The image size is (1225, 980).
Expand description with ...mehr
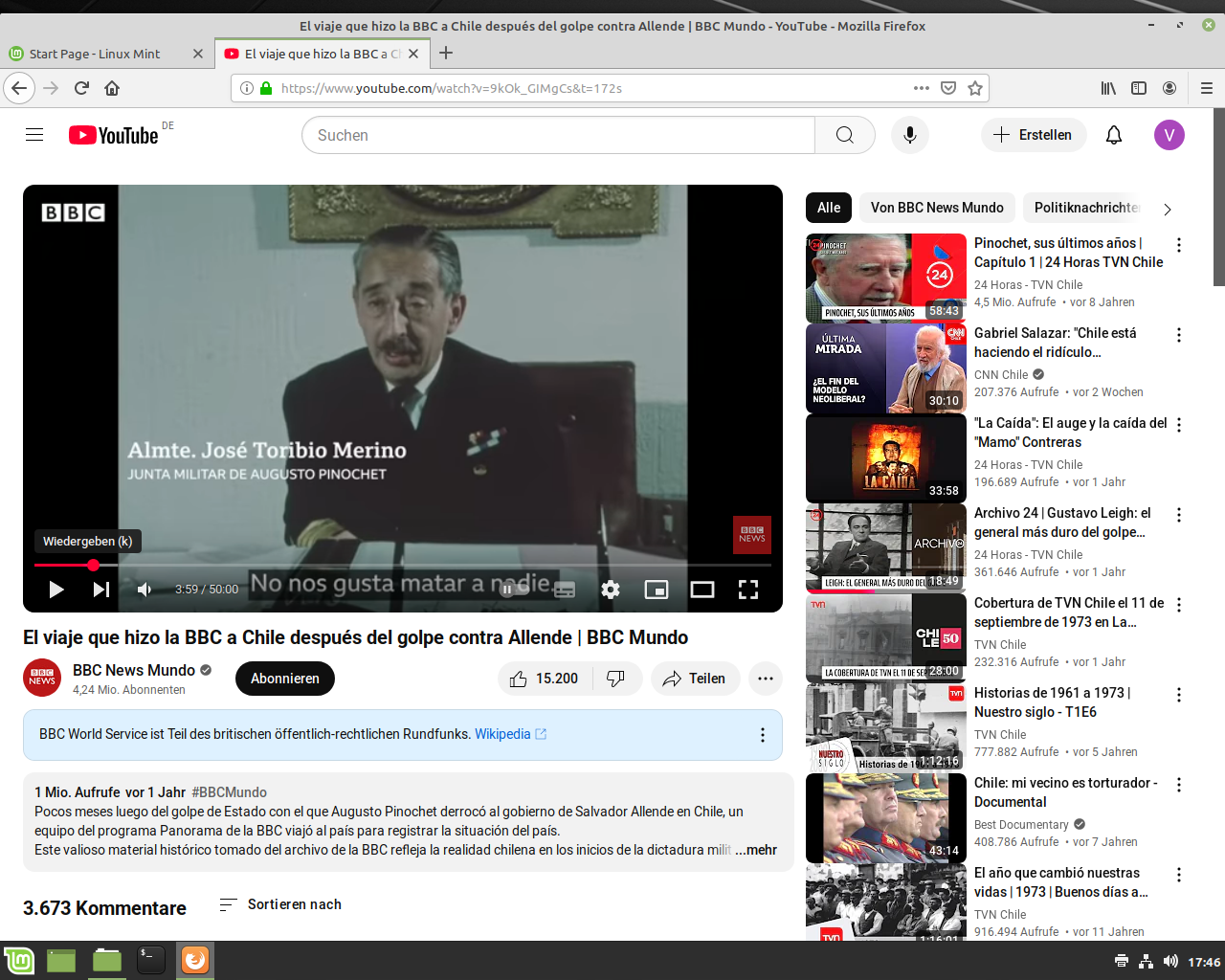click(756, 850)
